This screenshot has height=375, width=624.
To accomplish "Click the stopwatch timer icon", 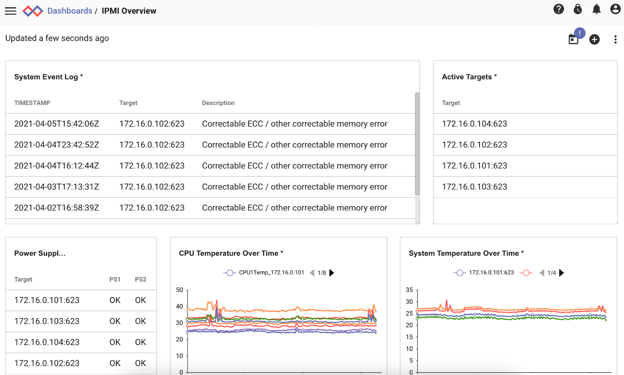I will coord(577,9).
